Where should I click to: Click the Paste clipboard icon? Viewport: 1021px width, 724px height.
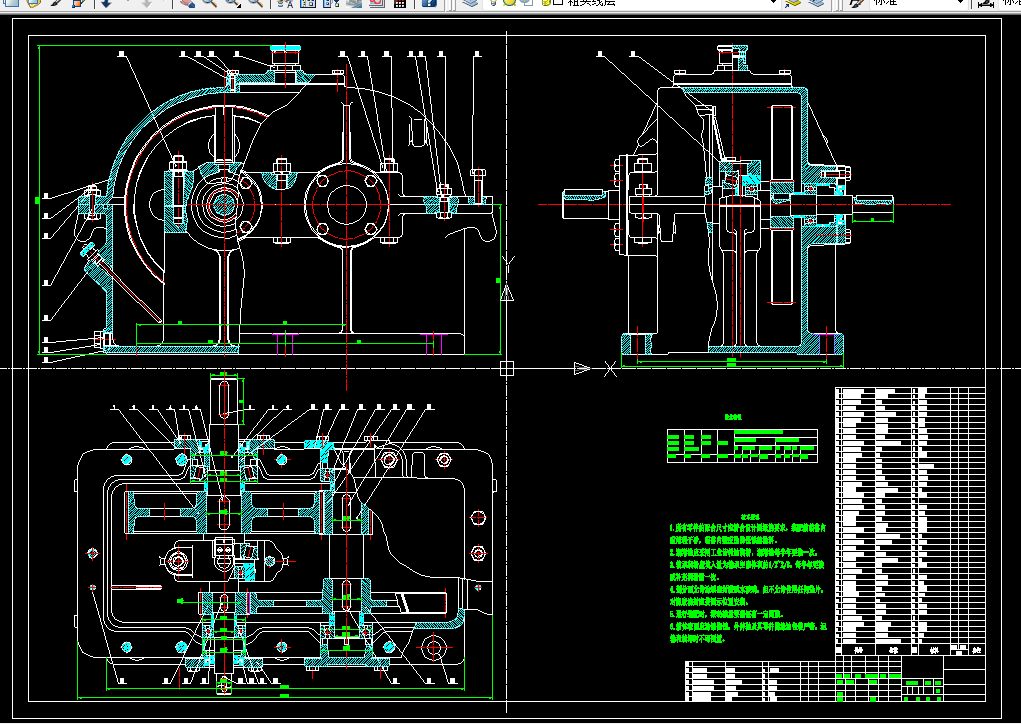pos(33,3)
